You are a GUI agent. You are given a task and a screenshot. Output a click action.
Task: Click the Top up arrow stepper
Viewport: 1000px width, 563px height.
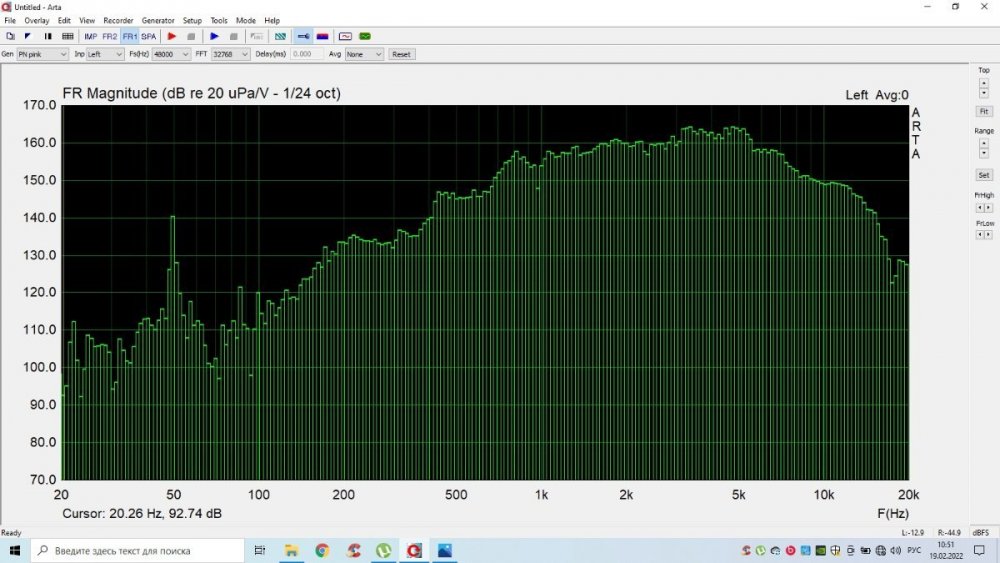[984, 82]
